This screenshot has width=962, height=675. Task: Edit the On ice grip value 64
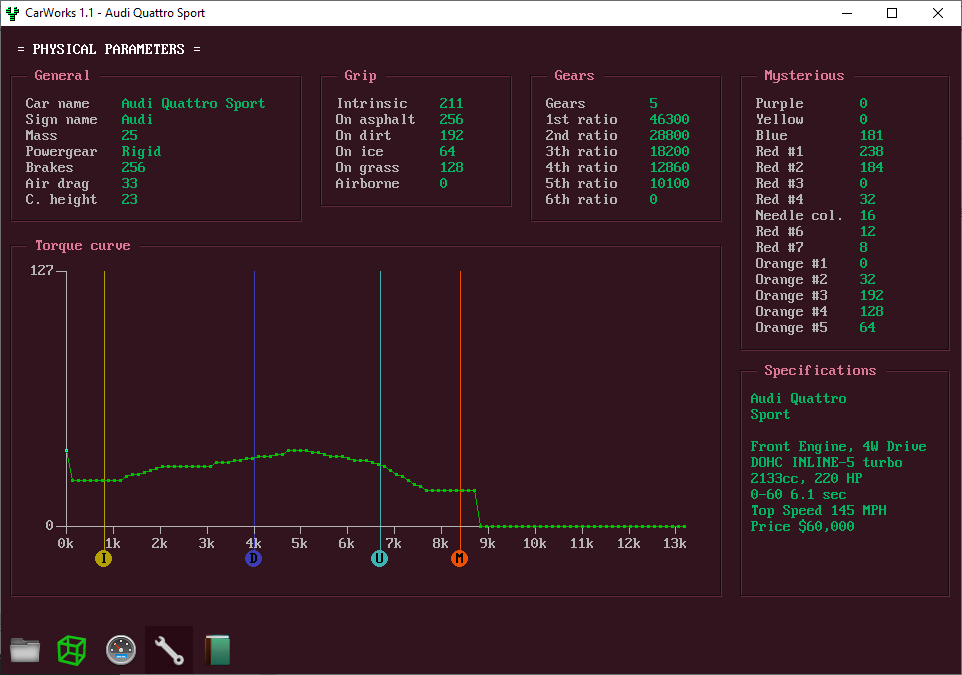(x=447, y=152)
